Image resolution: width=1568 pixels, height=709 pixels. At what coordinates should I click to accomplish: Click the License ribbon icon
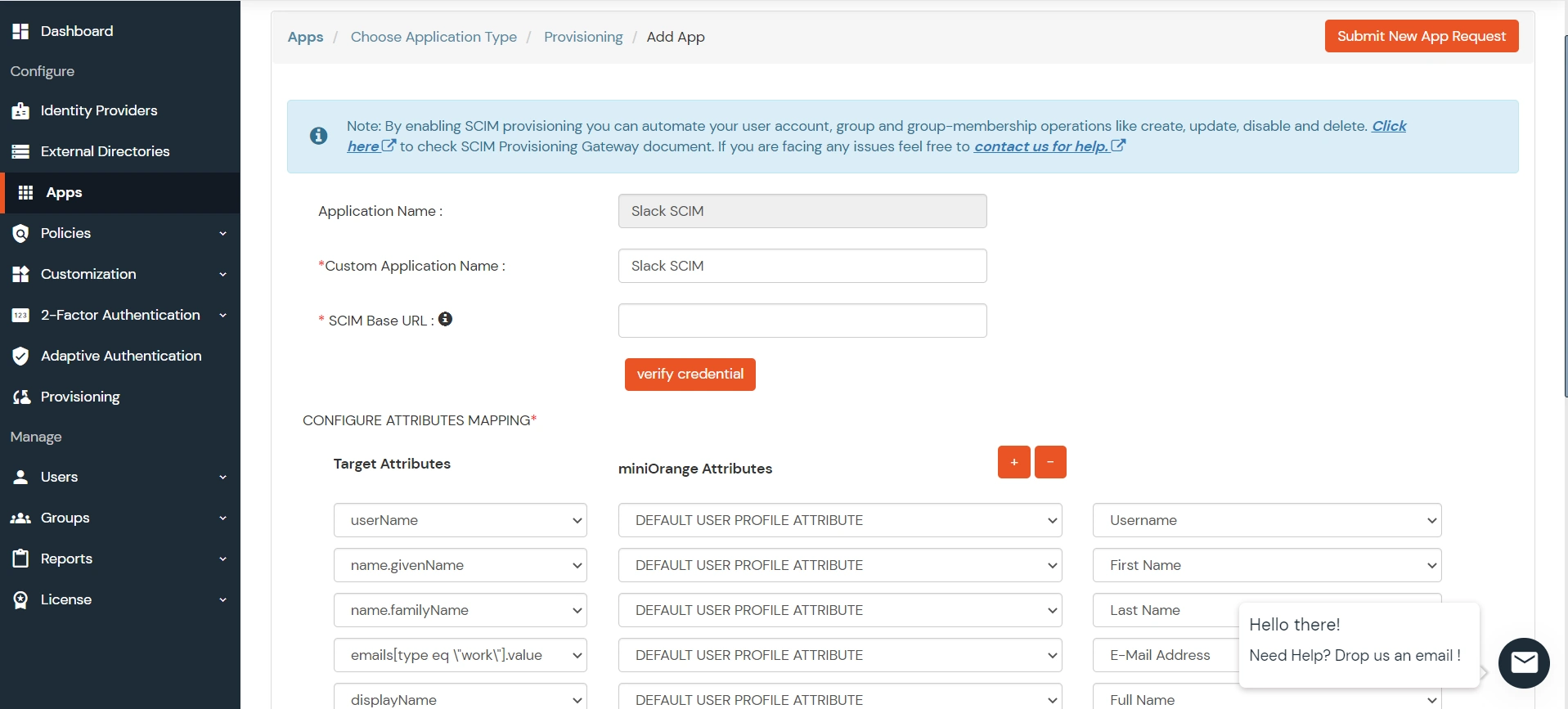[x=20, y=600]
